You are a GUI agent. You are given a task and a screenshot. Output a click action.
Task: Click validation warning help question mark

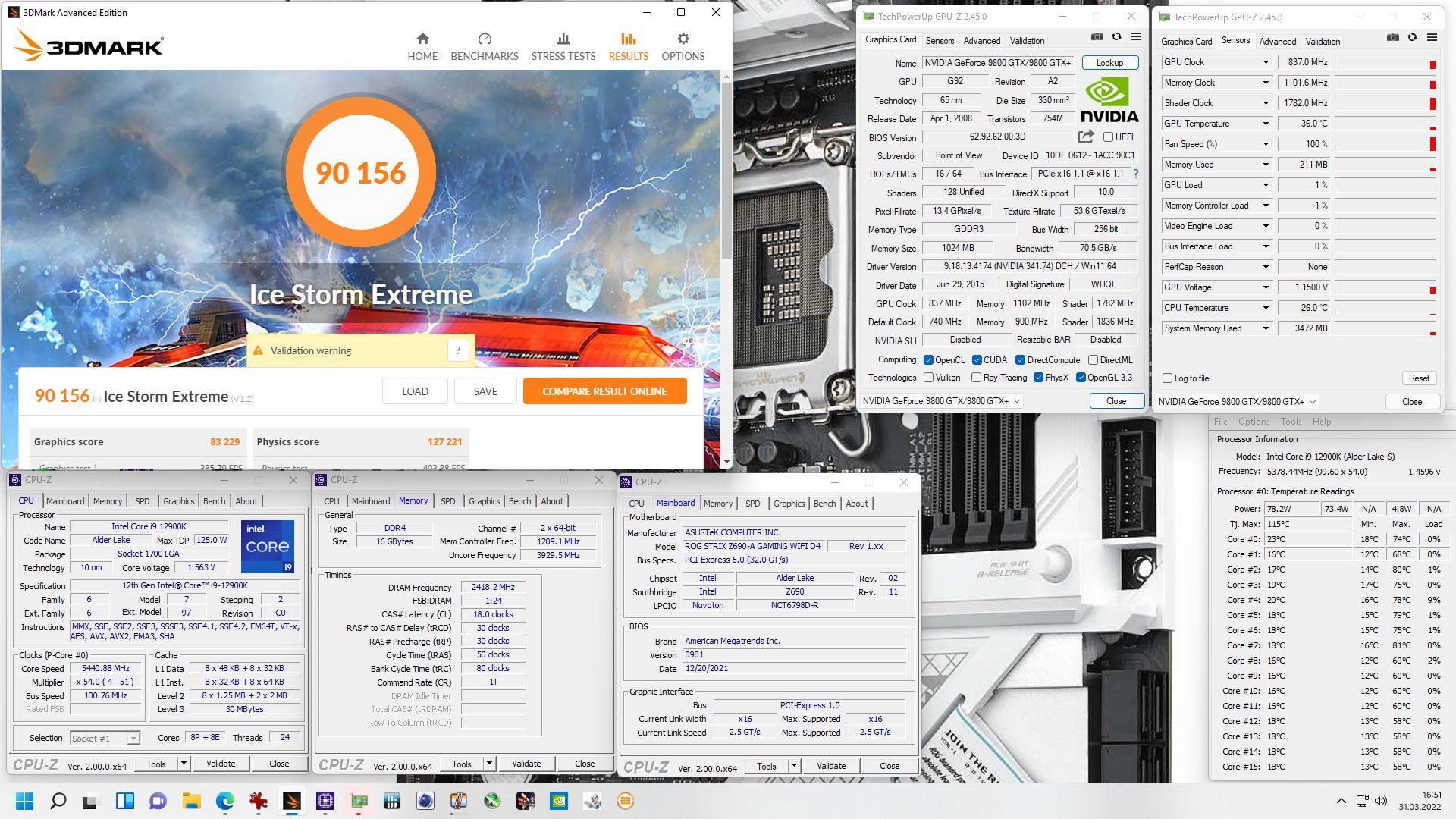pos(457,350)
